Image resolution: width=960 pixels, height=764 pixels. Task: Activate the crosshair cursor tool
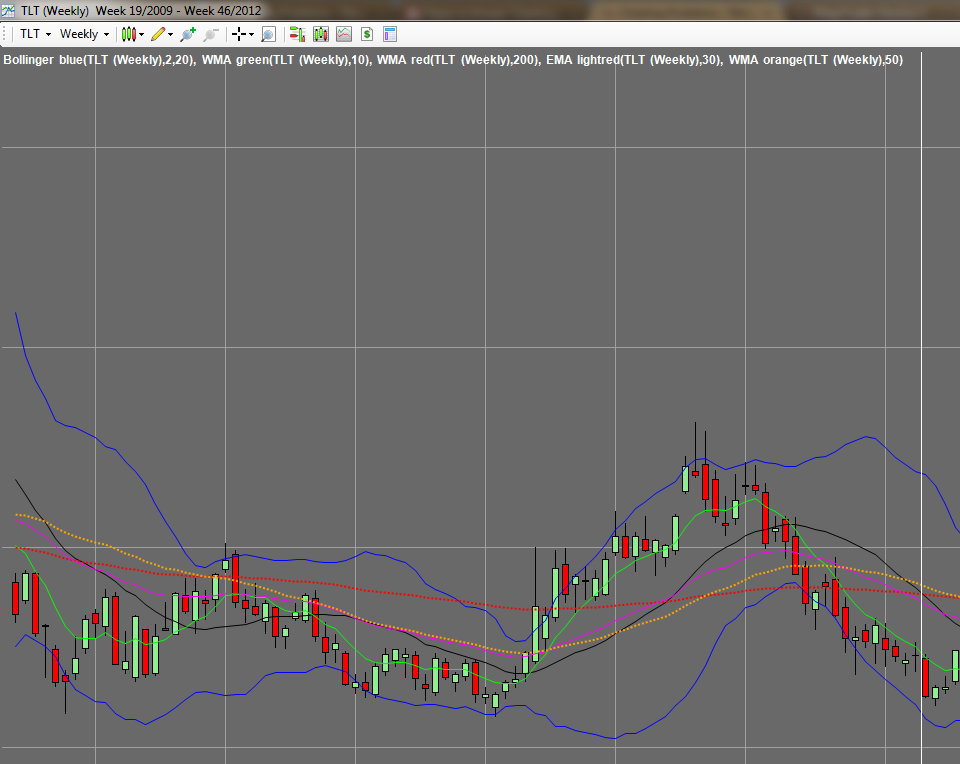click(x=239, y=34)
